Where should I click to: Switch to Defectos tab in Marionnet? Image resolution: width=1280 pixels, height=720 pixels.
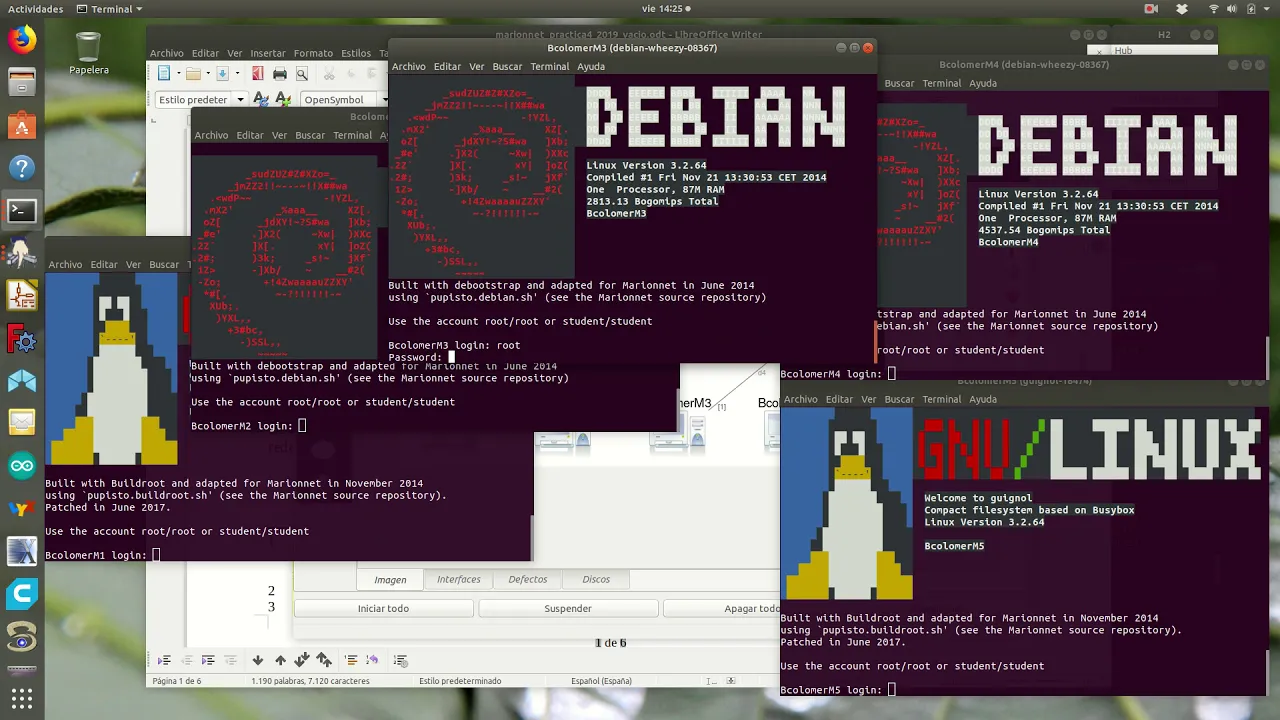[x=528, y=579]
